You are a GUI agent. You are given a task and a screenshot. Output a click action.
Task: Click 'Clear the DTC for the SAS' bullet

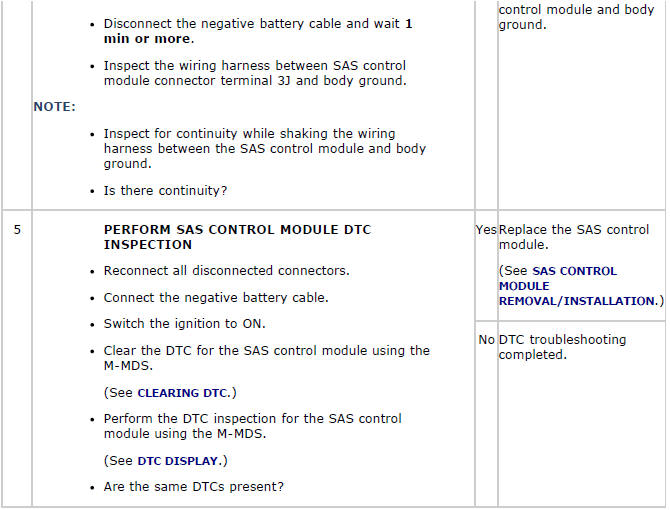pos(267,358)
